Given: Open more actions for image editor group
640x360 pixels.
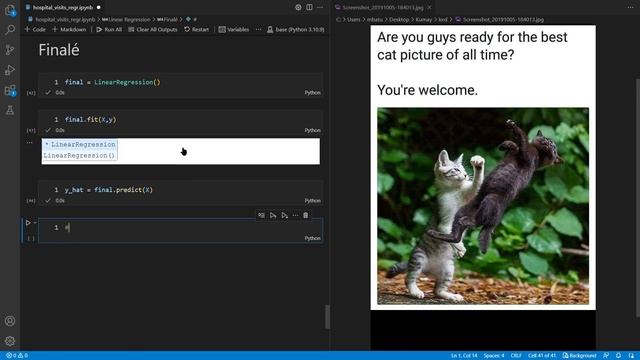Looking at the screenshot, I should 631,7.
